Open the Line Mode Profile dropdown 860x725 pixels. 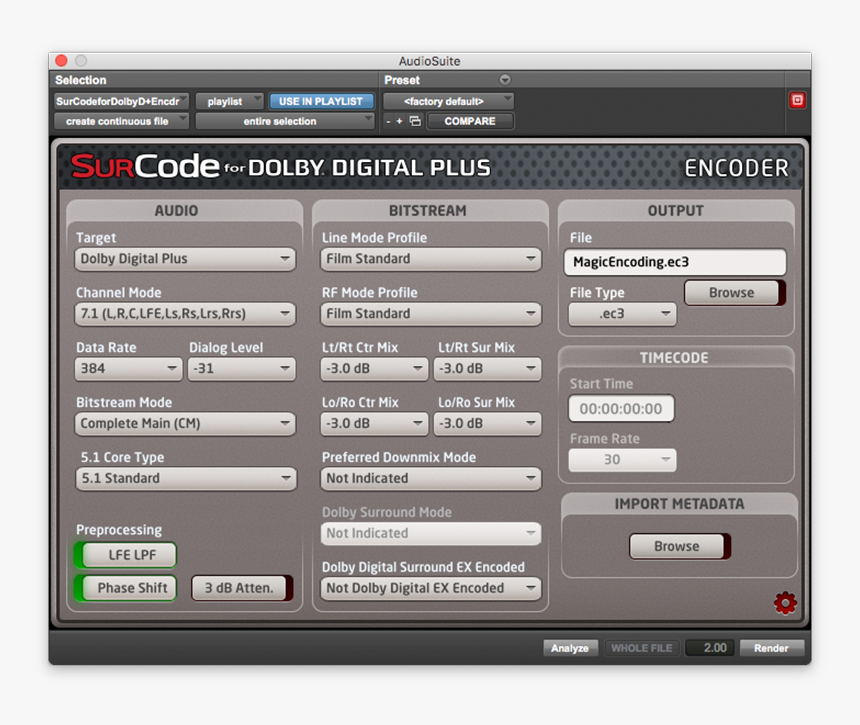(431, 259)
